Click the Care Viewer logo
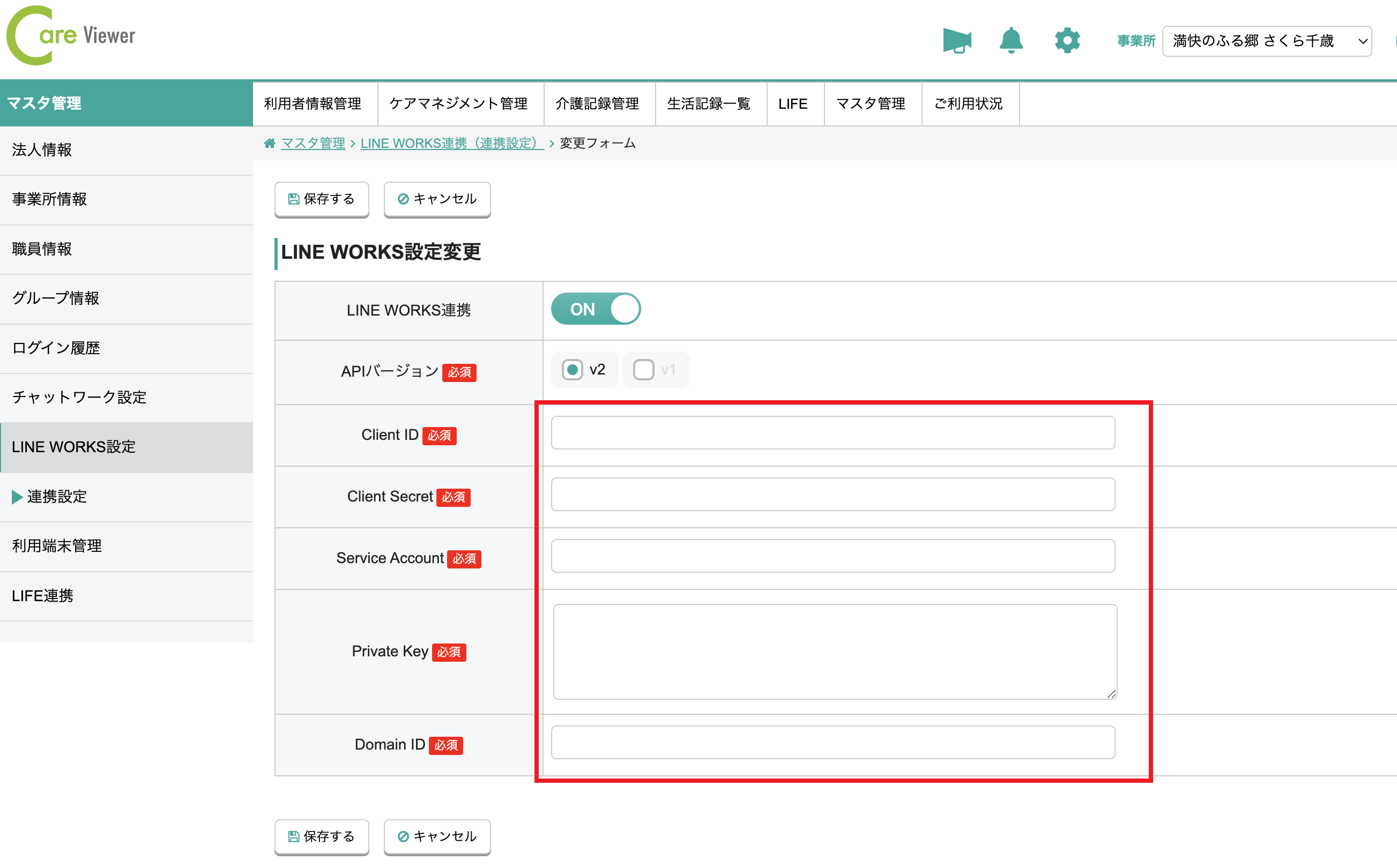Image resolution: width=1397 pixels, height=868 pixels. (69, 35)
